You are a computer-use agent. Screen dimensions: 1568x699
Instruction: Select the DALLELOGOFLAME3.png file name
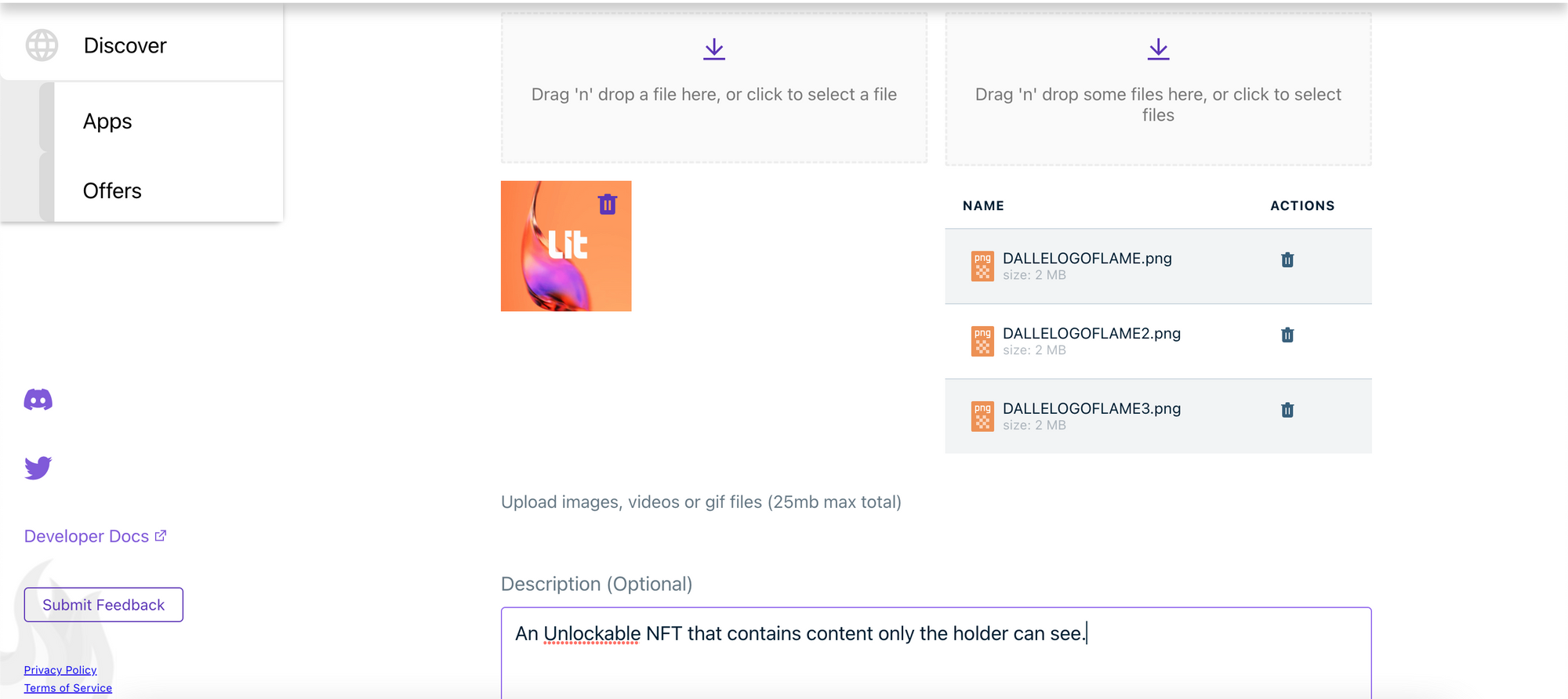(x=1092, y=409)
